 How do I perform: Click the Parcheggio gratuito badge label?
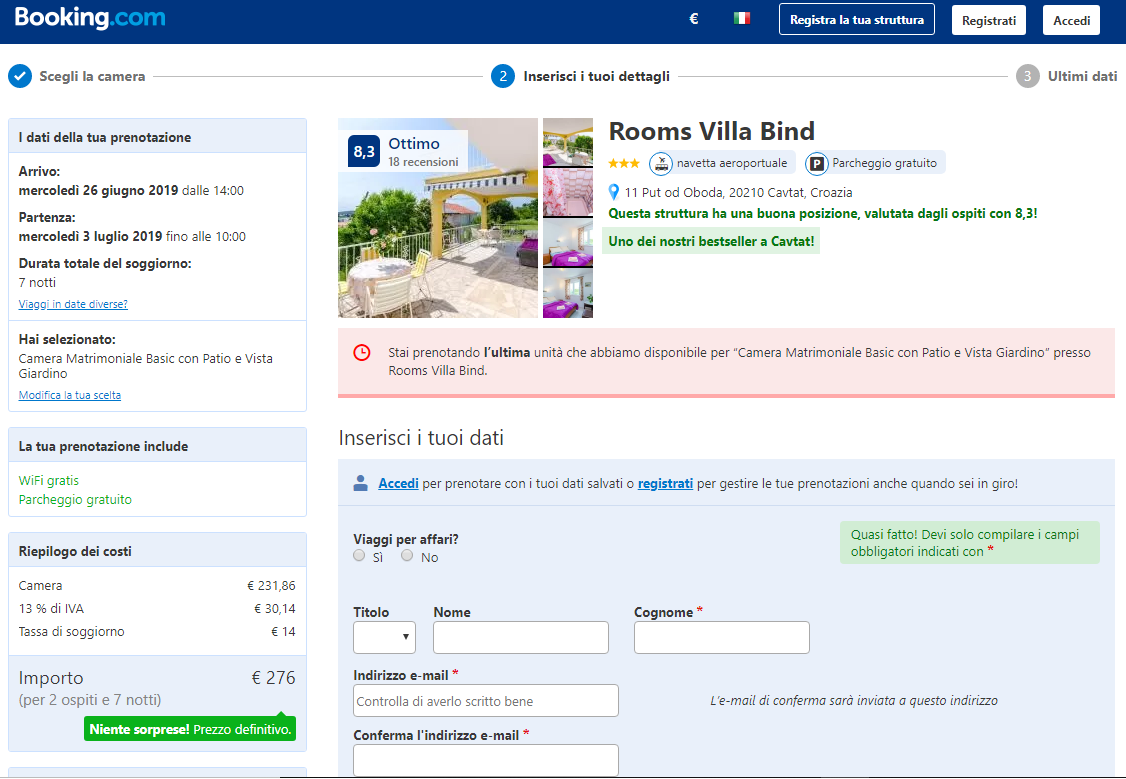(885, 164)
